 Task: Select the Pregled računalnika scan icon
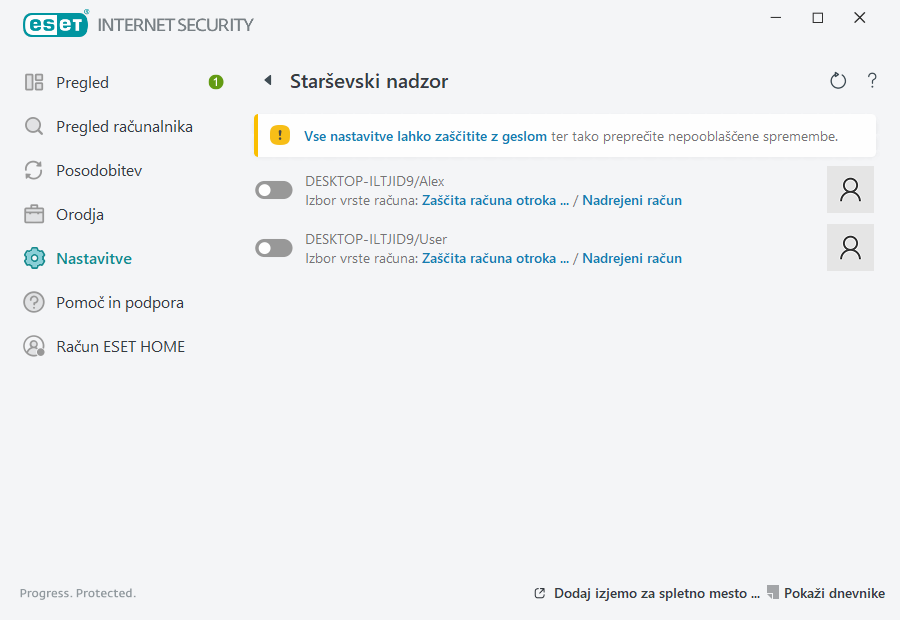coord(32,126)
